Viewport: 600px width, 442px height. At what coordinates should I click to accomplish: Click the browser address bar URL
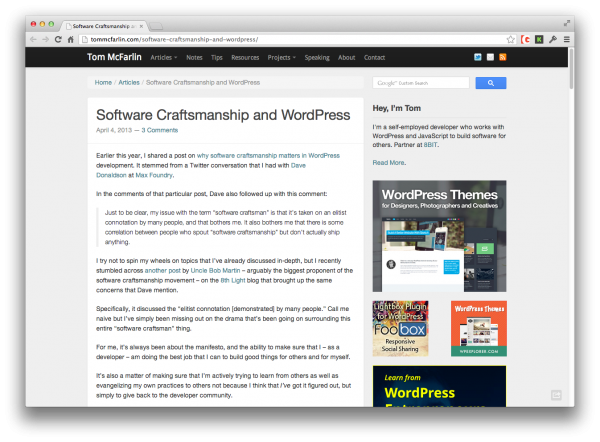click(x=174, y=39)
